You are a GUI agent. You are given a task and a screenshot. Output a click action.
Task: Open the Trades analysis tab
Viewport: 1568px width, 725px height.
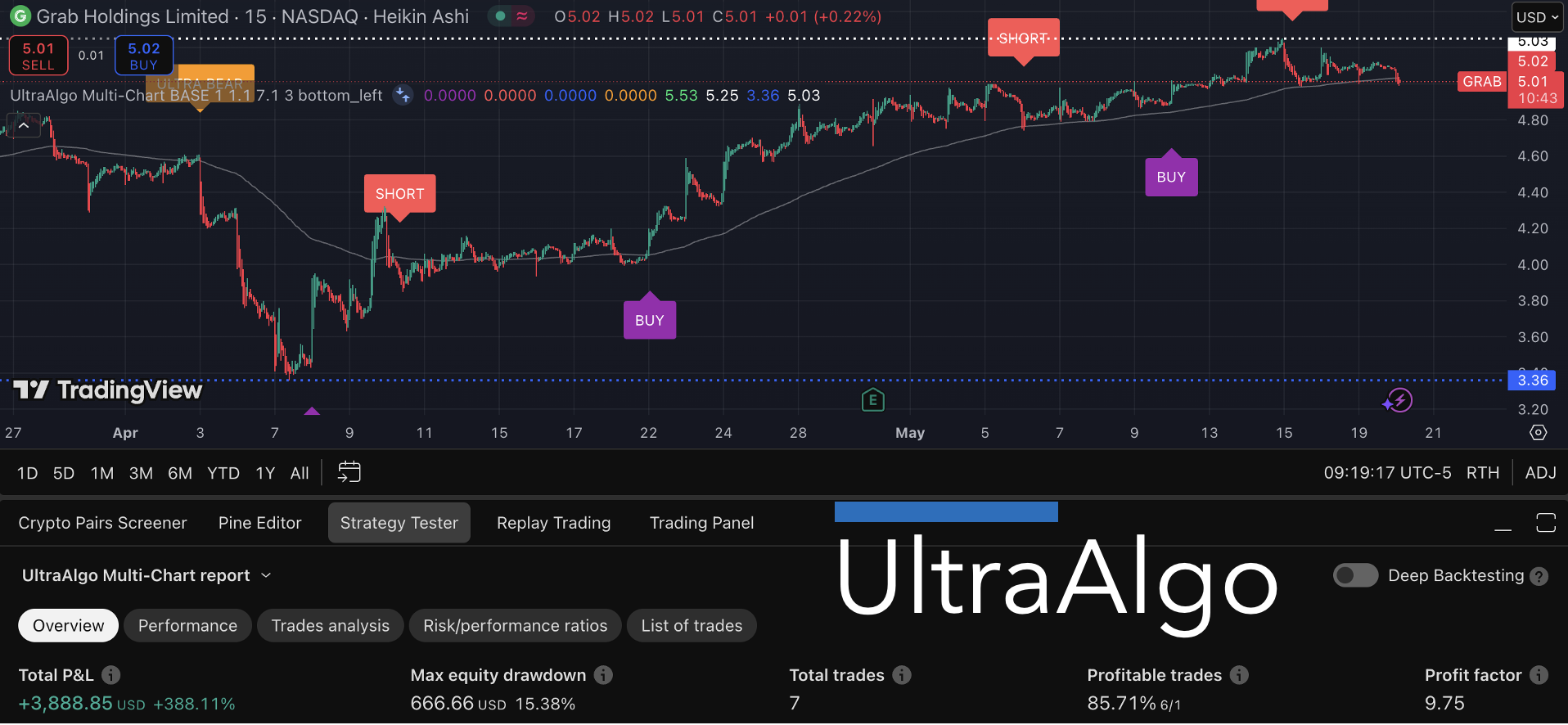tap(330, 626)
